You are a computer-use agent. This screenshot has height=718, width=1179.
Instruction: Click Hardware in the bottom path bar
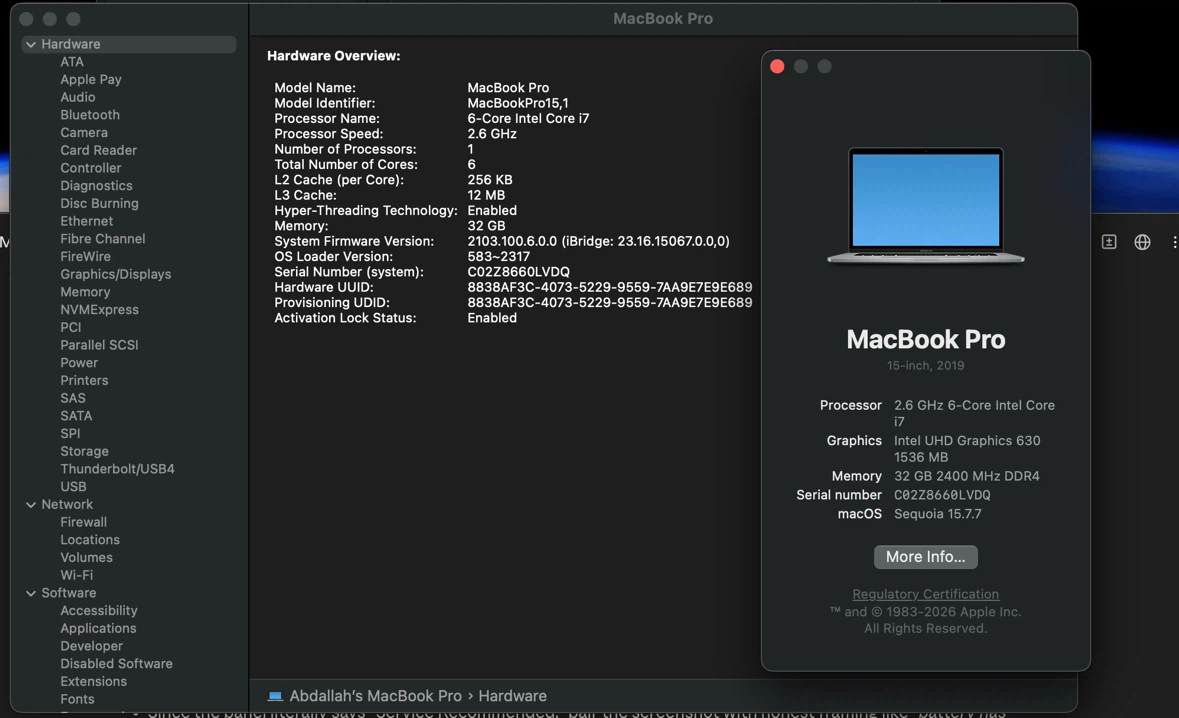coord(512,696)
